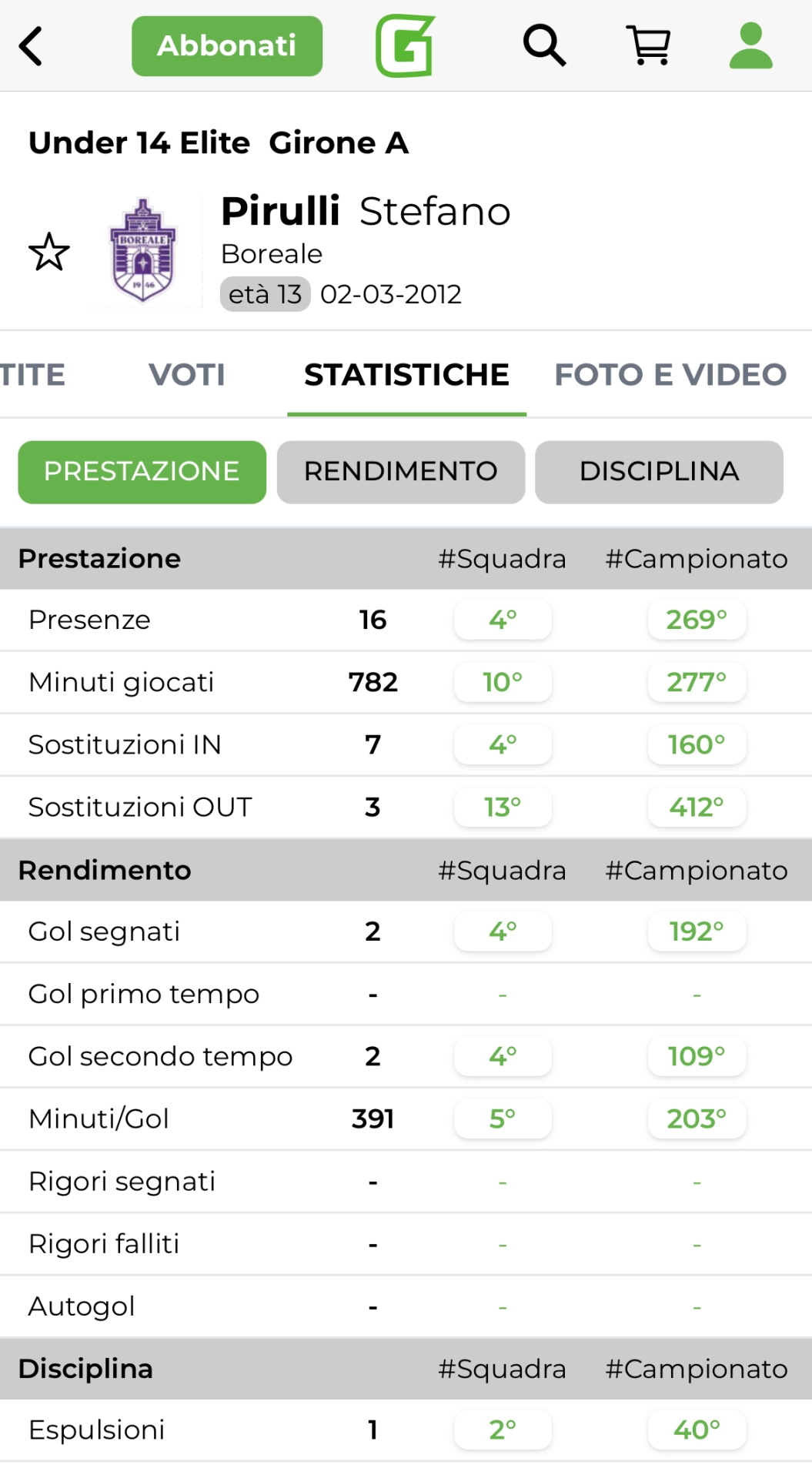Select the RENDIMENTO filter
Image resolution: width=812 pixels, height=1478 pixels.
point(400,472)
